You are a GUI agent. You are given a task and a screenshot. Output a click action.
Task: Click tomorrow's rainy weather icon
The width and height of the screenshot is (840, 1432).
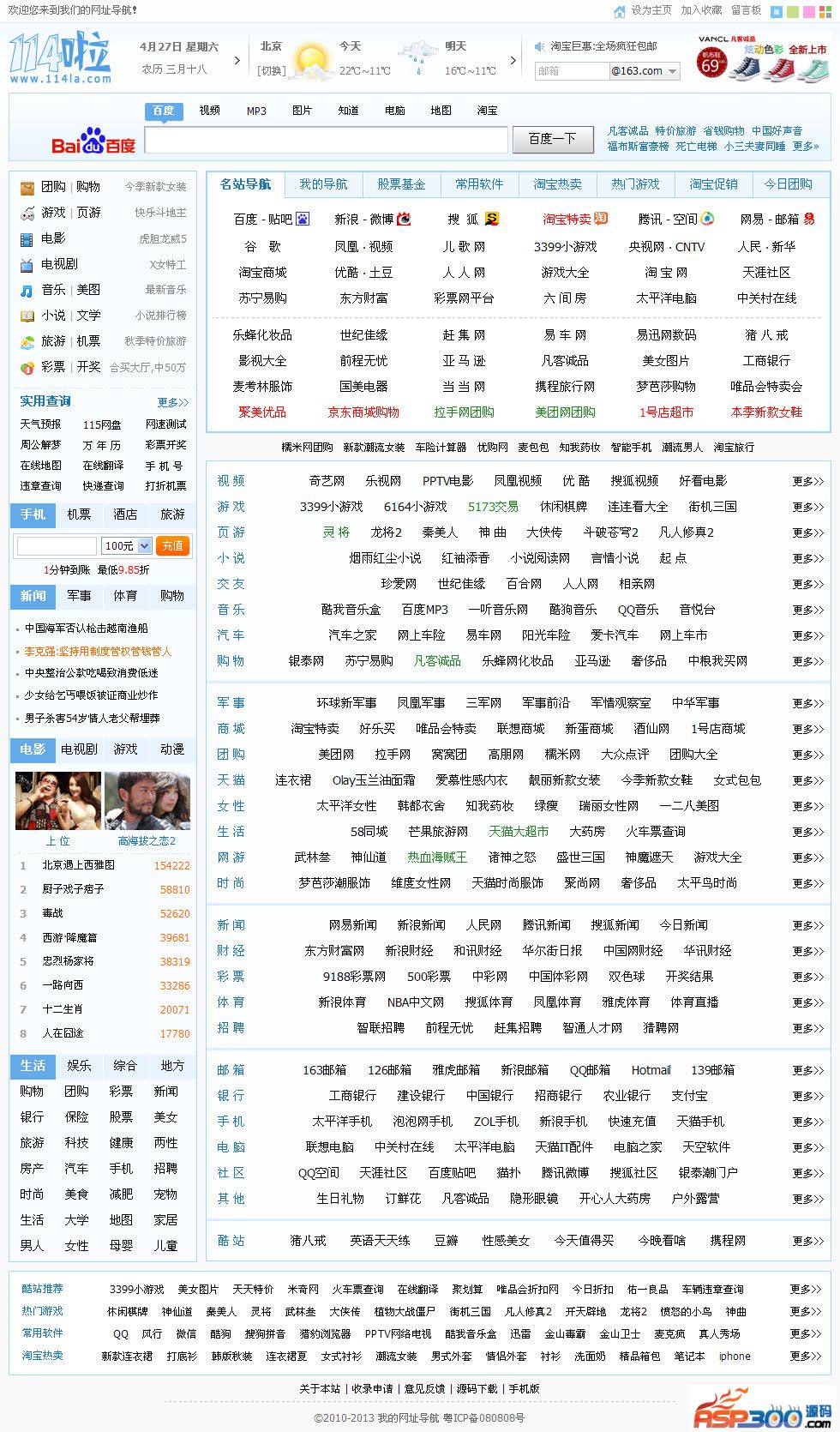point(417,58)
